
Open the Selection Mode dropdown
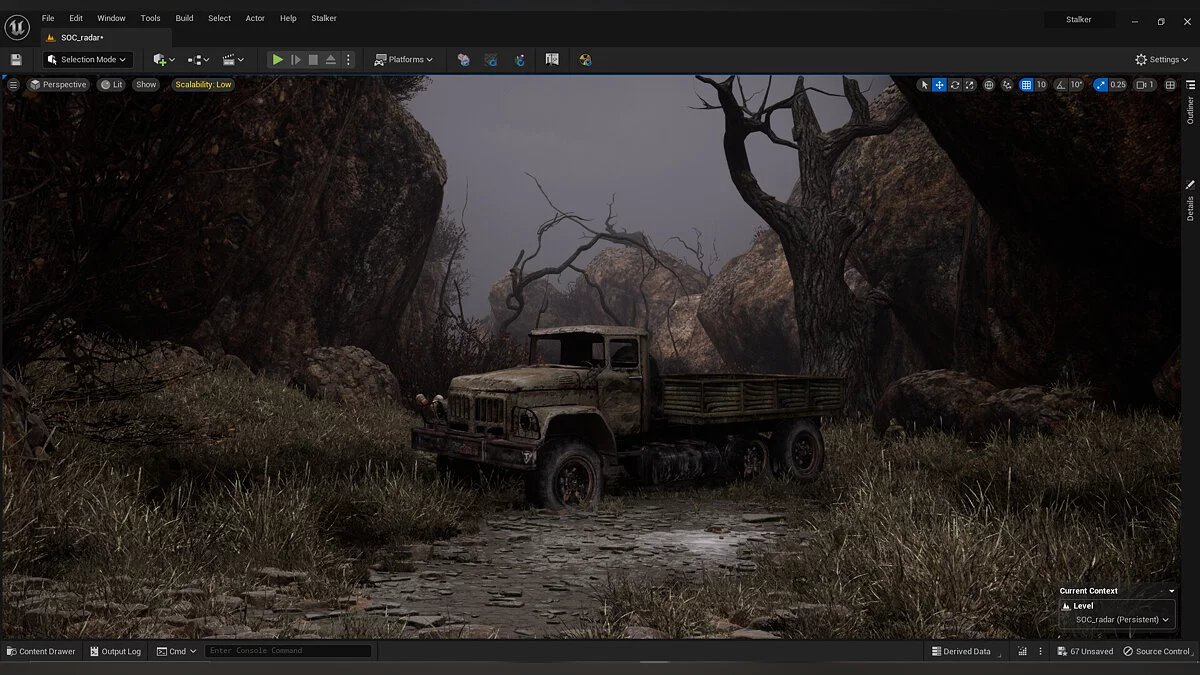(x=88, y=60)
